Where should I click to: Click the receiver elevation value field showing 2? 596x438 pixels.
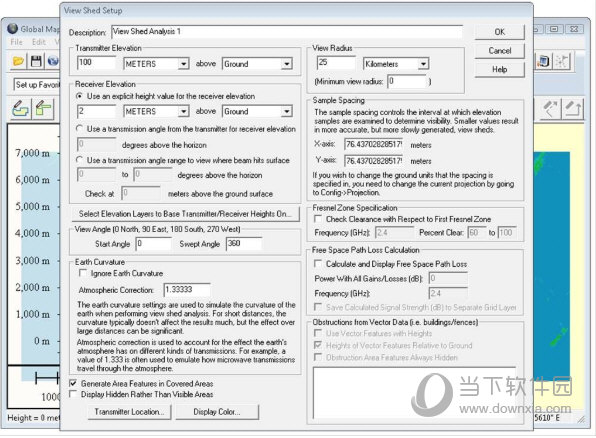click(97, 111)
